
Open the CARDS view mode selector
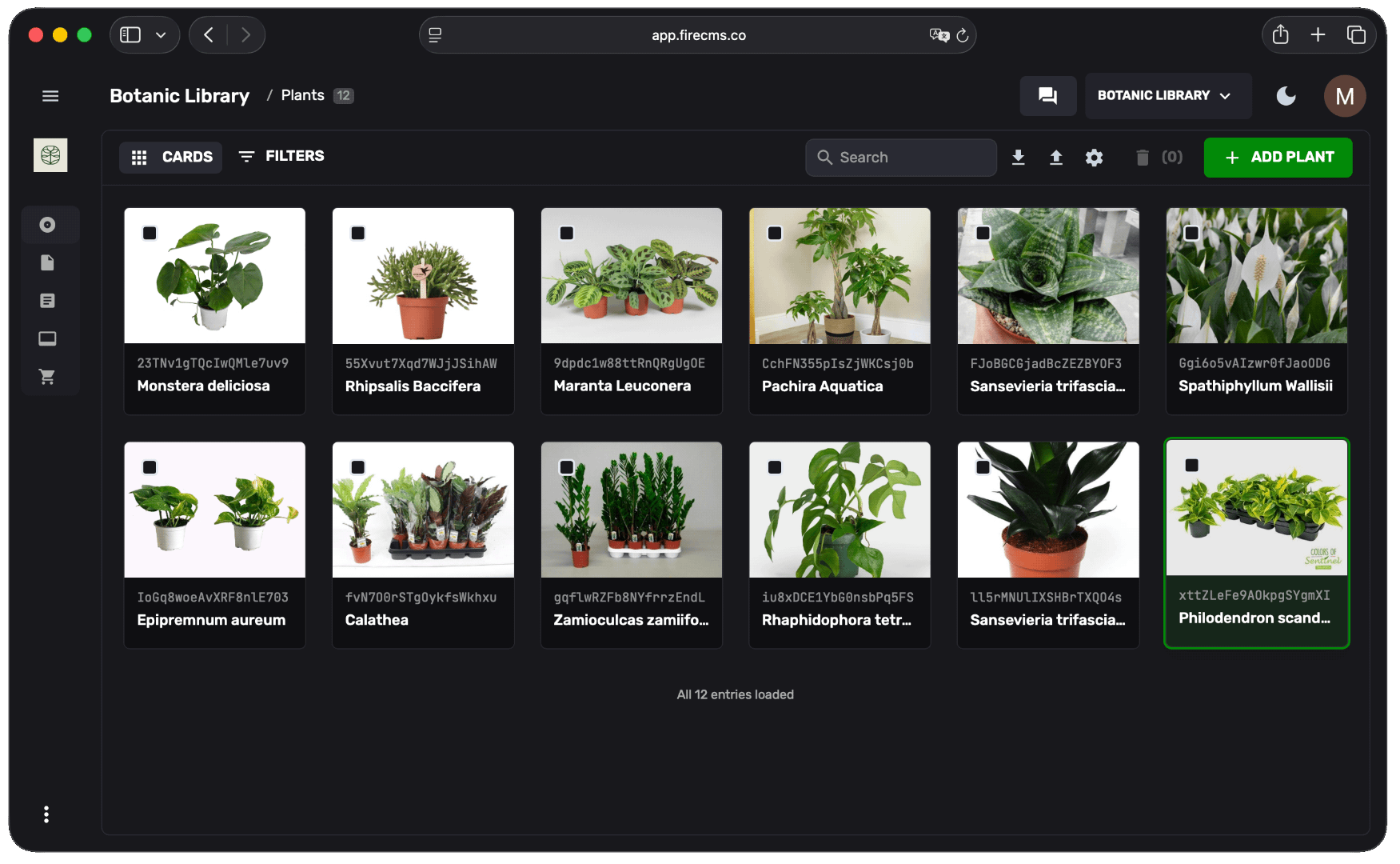171,158
